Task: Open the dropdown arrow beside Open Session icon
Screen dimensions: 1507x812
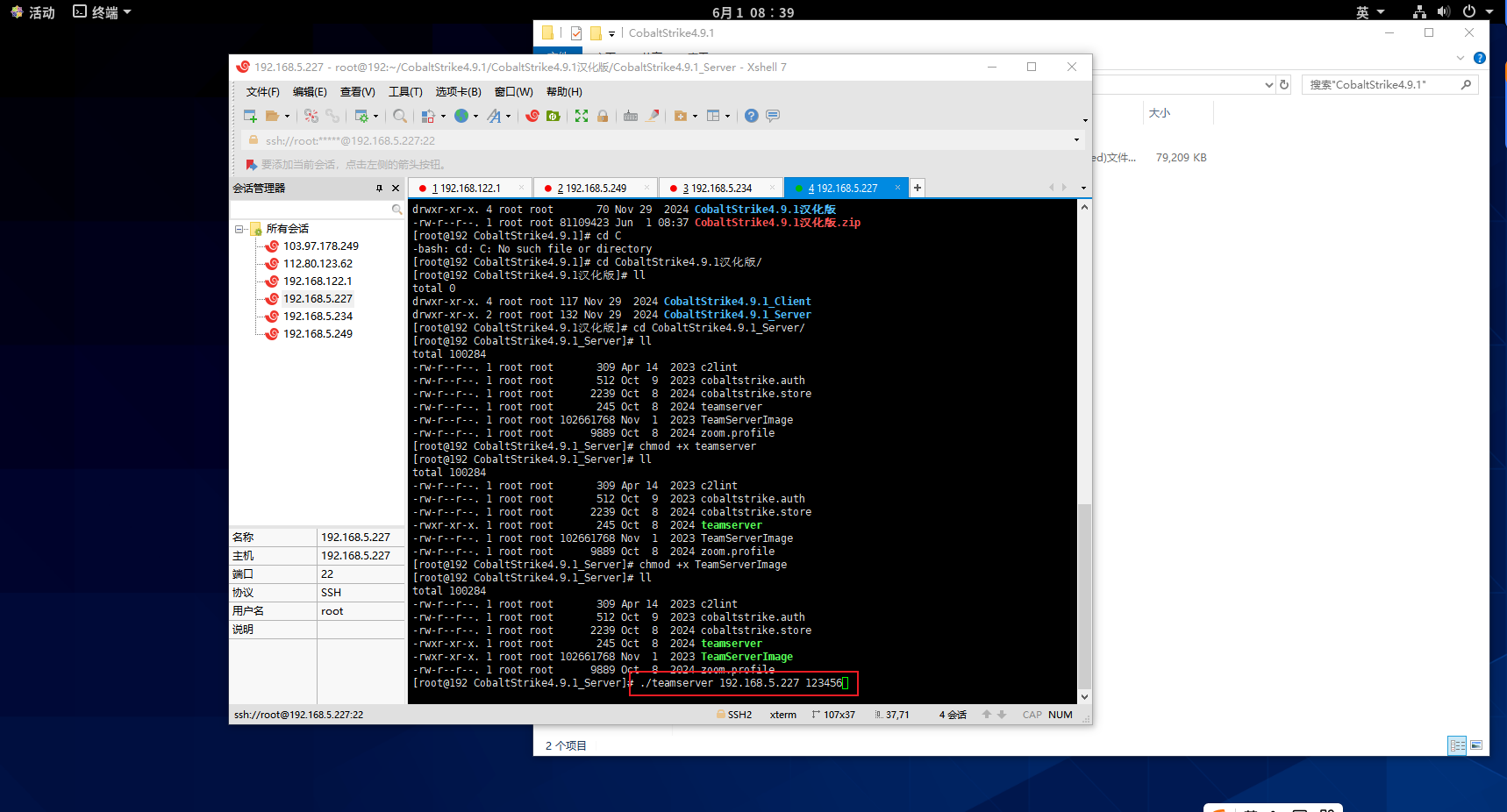Action: tap(287, 116)
